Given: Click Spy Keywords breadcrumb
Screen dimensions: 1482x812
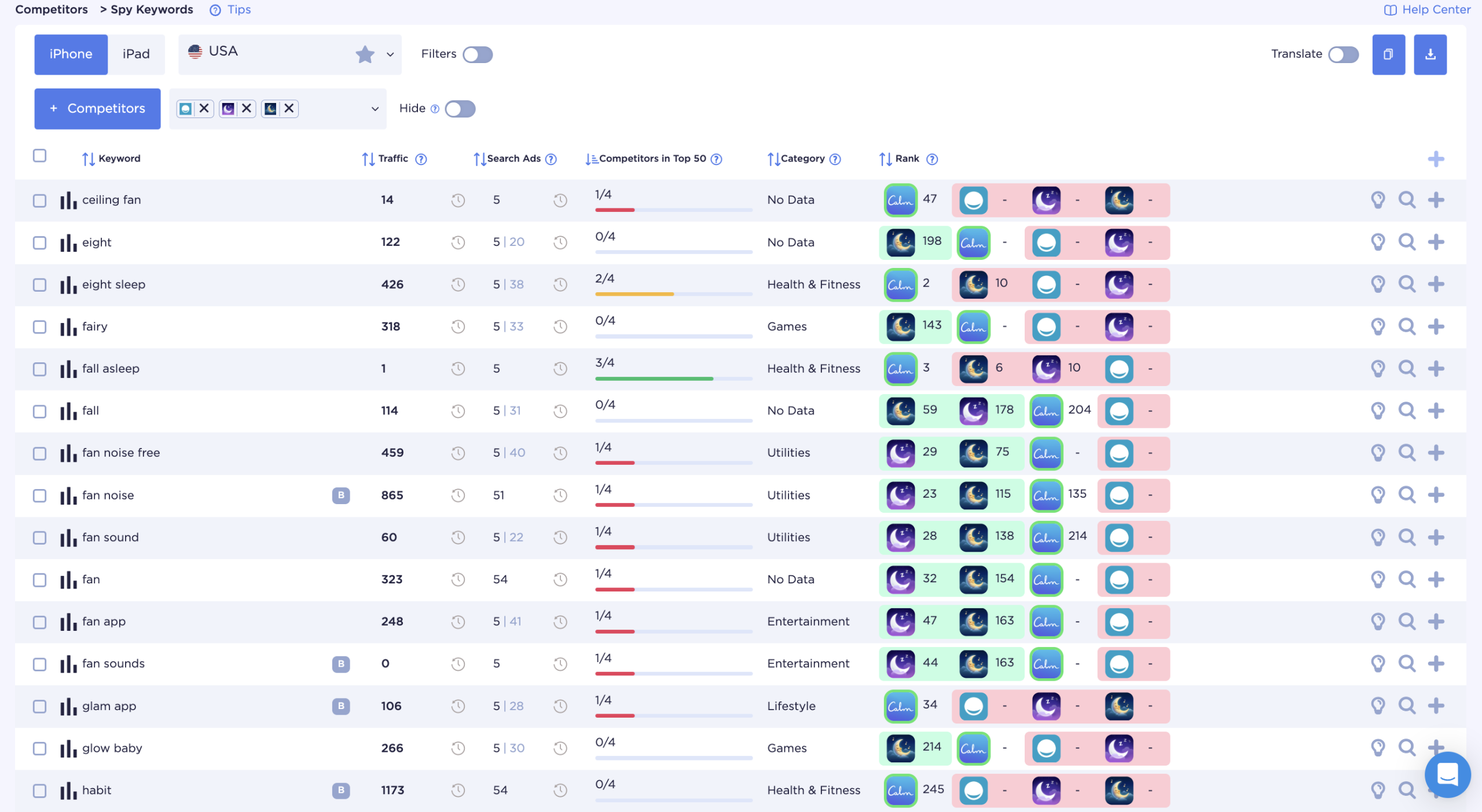Looking at the screenshot, I should tap(152, 9).
